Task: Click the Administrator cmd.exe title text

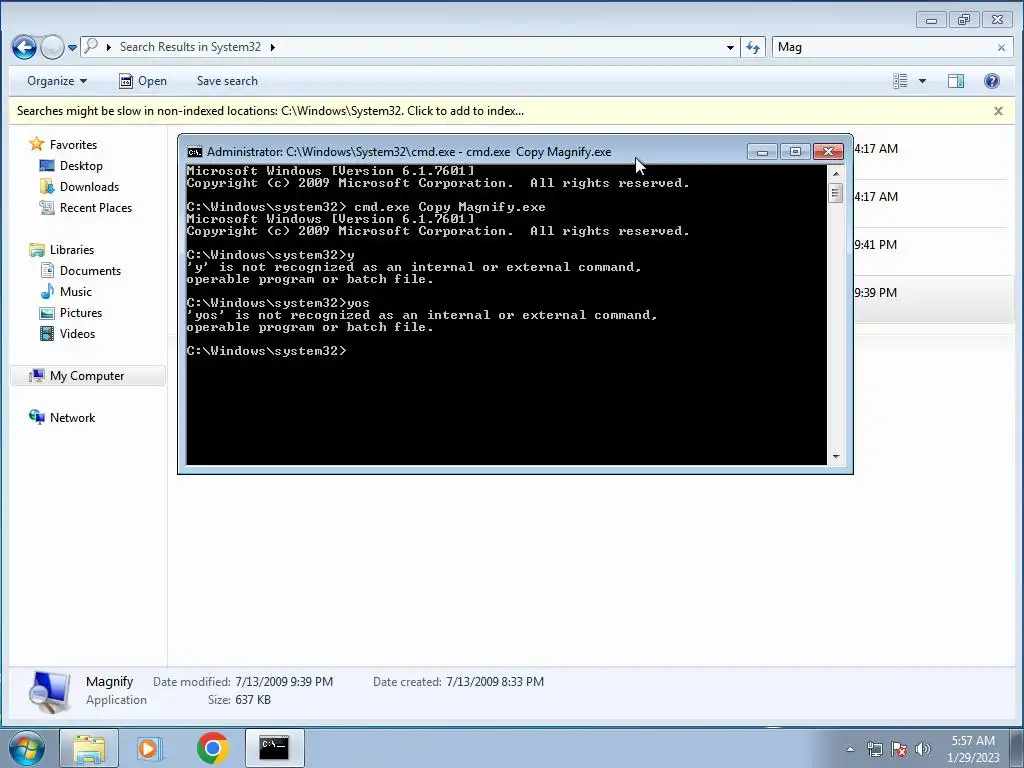Action: point(409,152)
